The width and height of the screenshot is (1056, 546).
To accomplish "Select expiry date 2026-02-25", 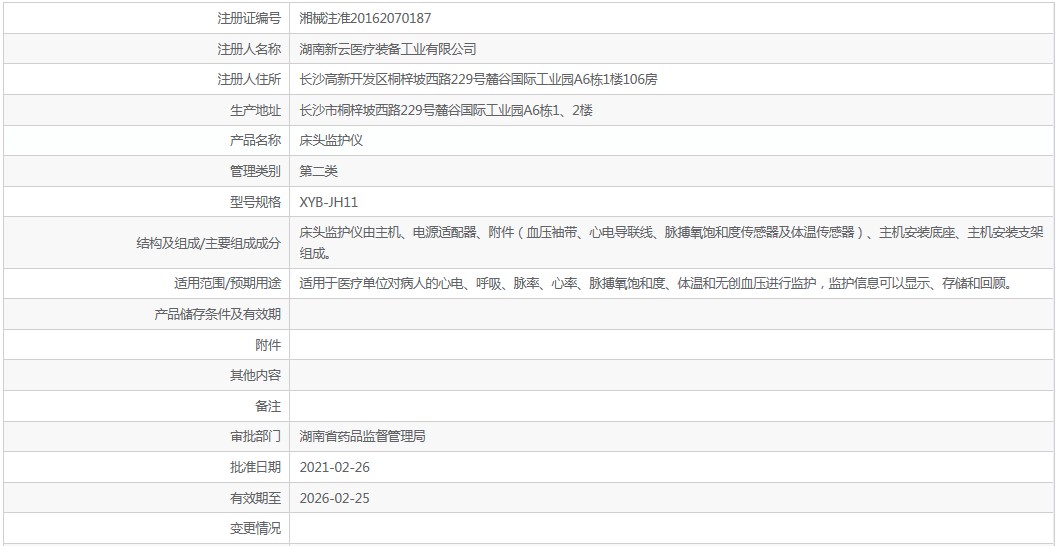I will [335, 498].
